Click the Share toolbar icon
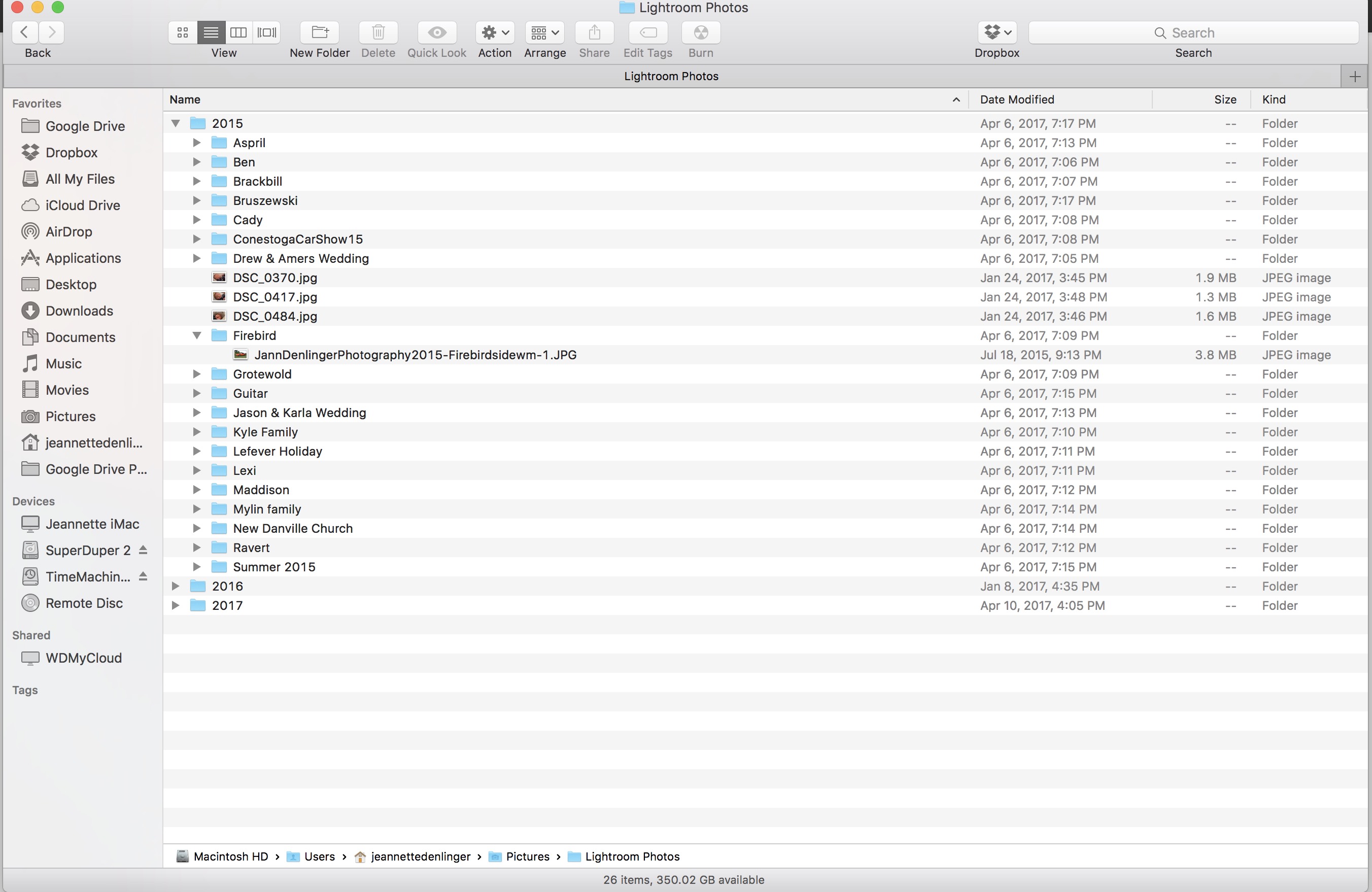The height and width of the screenshot is (892, 1372). coord(594,33)
